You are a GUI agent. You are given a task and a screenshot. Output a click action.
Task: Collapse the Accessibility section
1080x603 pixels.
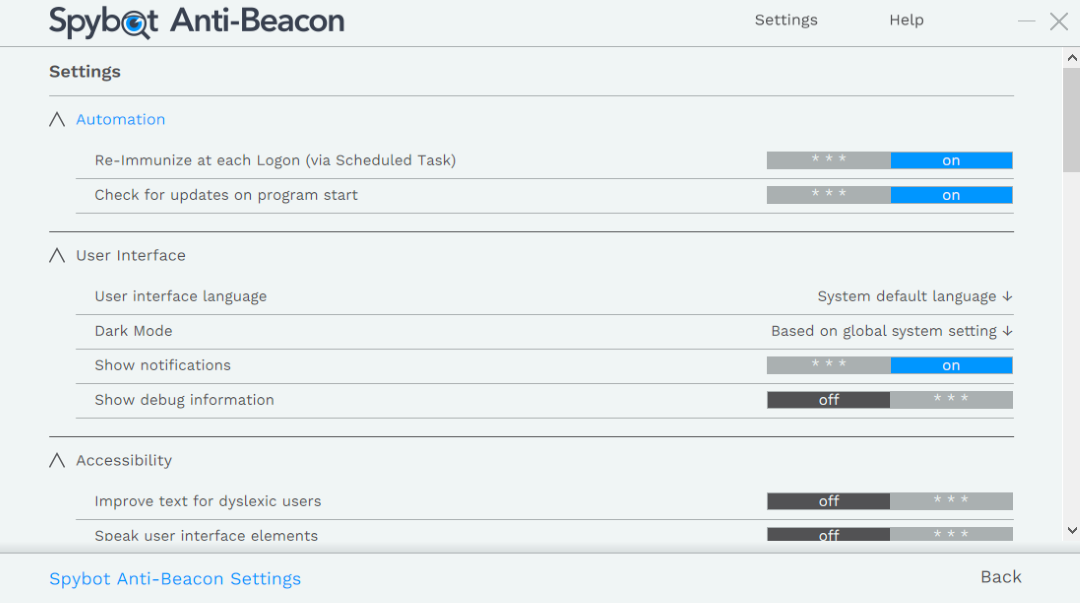point(56,460)
